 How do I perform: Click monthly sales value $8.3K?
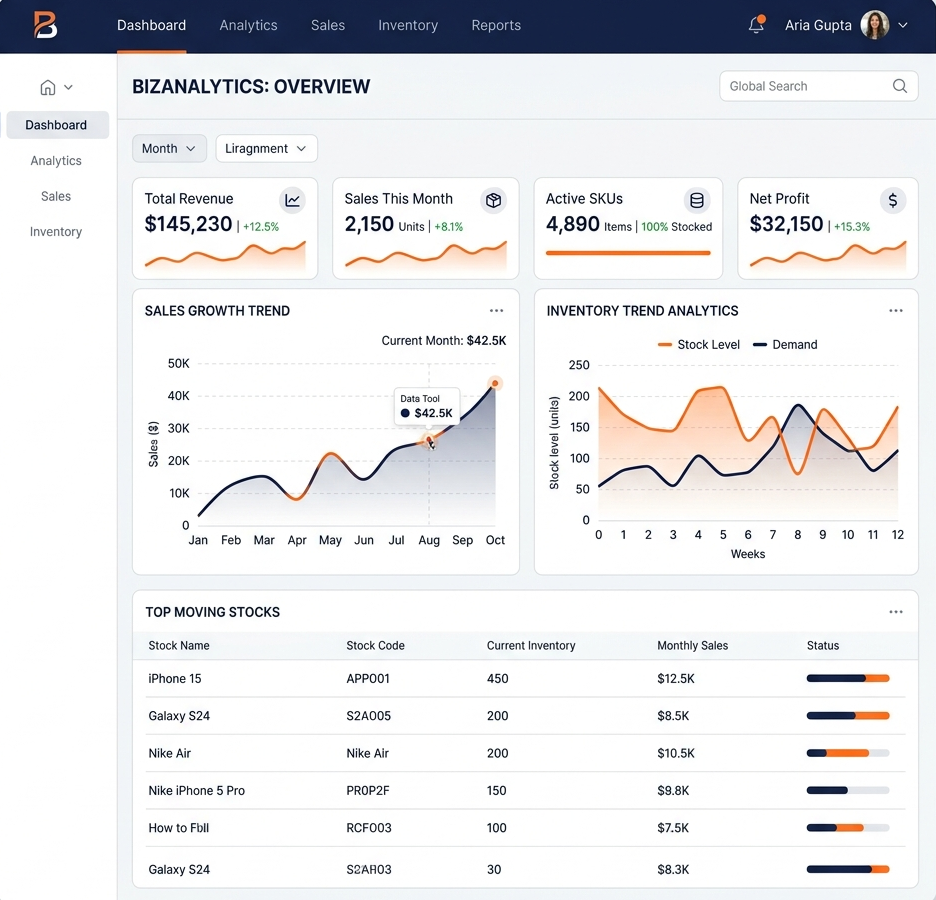(x=673, y=869)
